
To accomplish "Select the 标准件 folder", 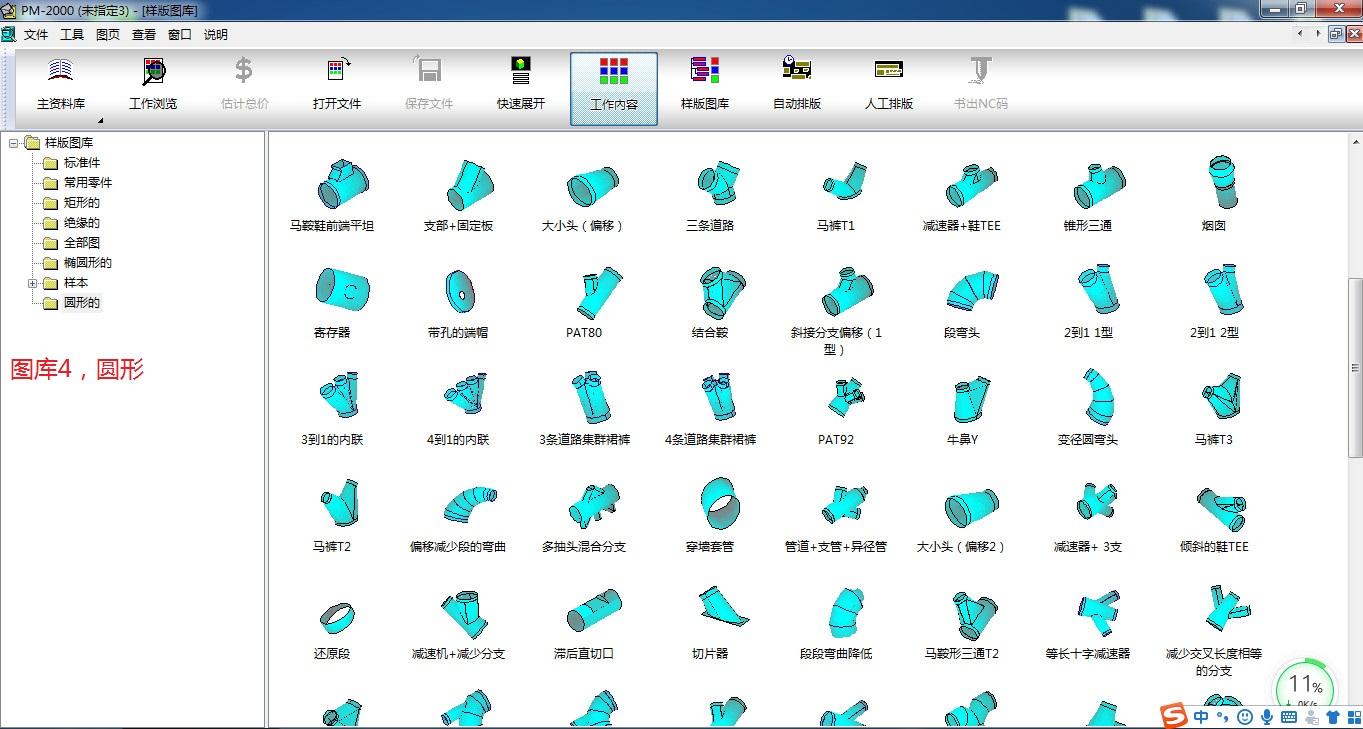I will (x=71, y=163).
